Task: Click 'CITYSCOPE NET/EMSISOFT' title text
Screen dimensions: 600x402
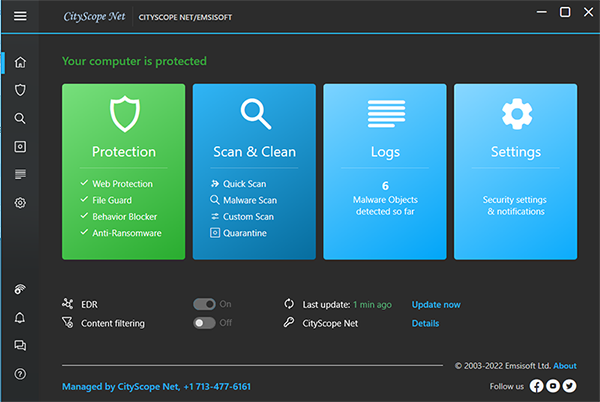Action: click(x=185, y=17)
